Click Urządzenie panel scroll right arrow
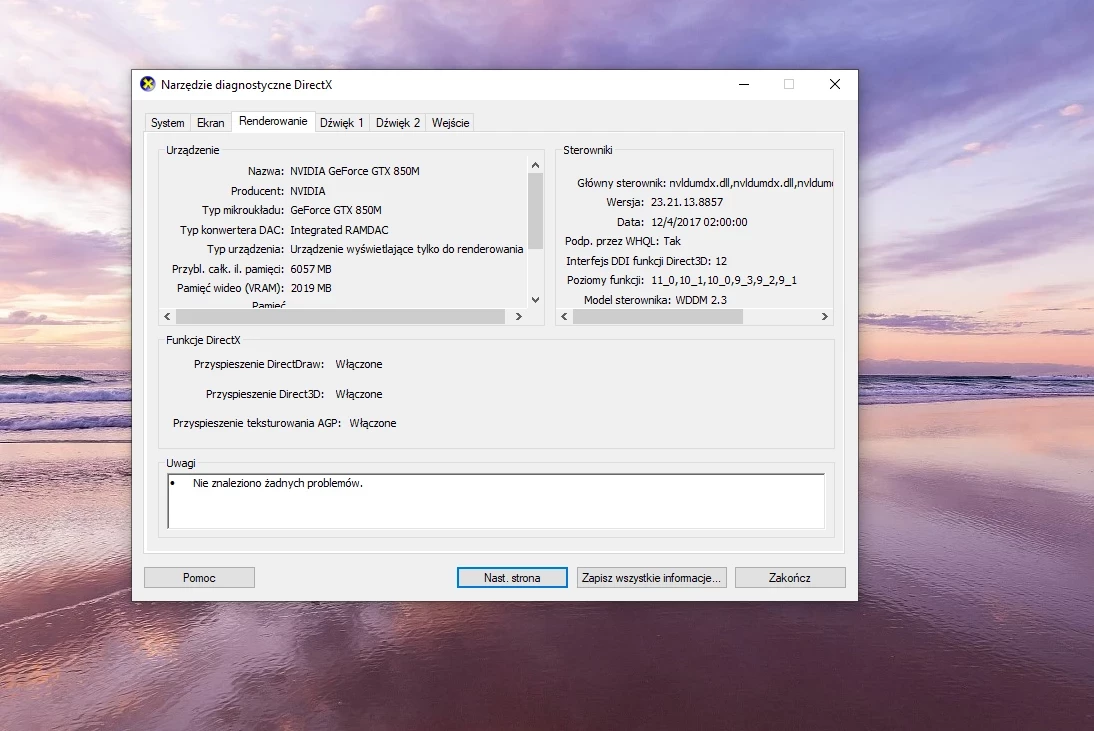 (518, 316)
